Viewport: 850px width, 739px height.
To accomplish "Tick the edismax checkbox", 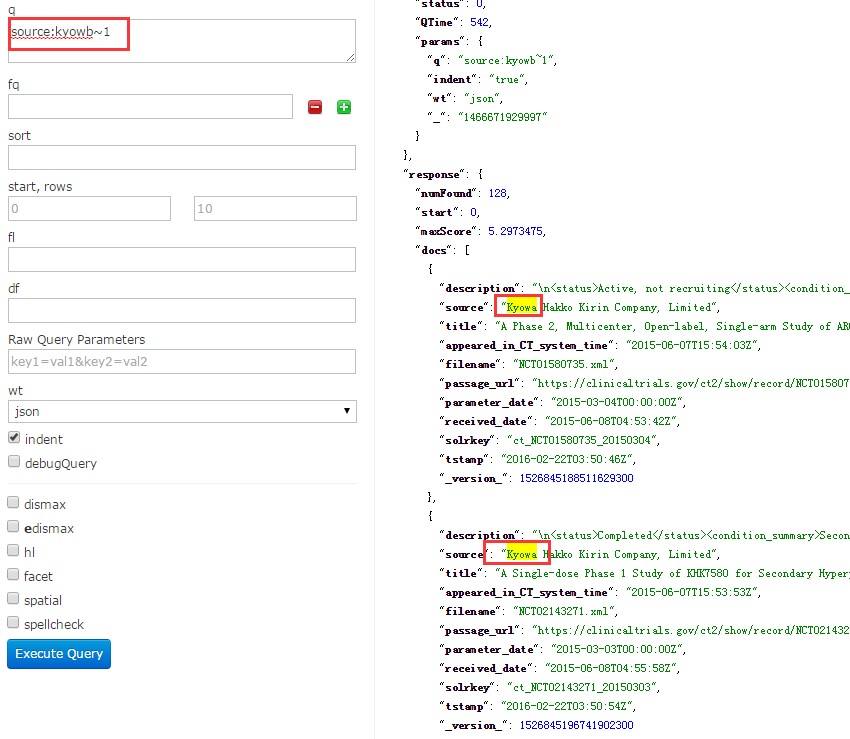I will pyautogui.click(x=13, y=526).
